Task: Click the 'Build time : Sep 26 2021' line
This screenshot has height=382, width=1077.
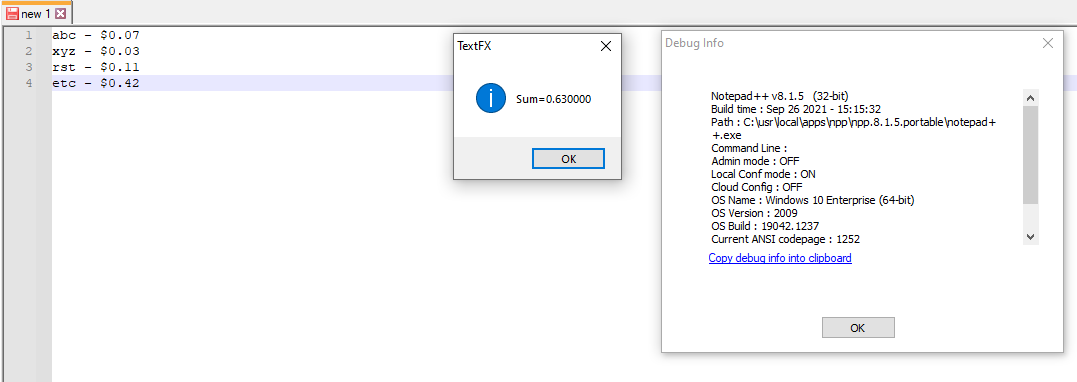Action: point(796,109)
